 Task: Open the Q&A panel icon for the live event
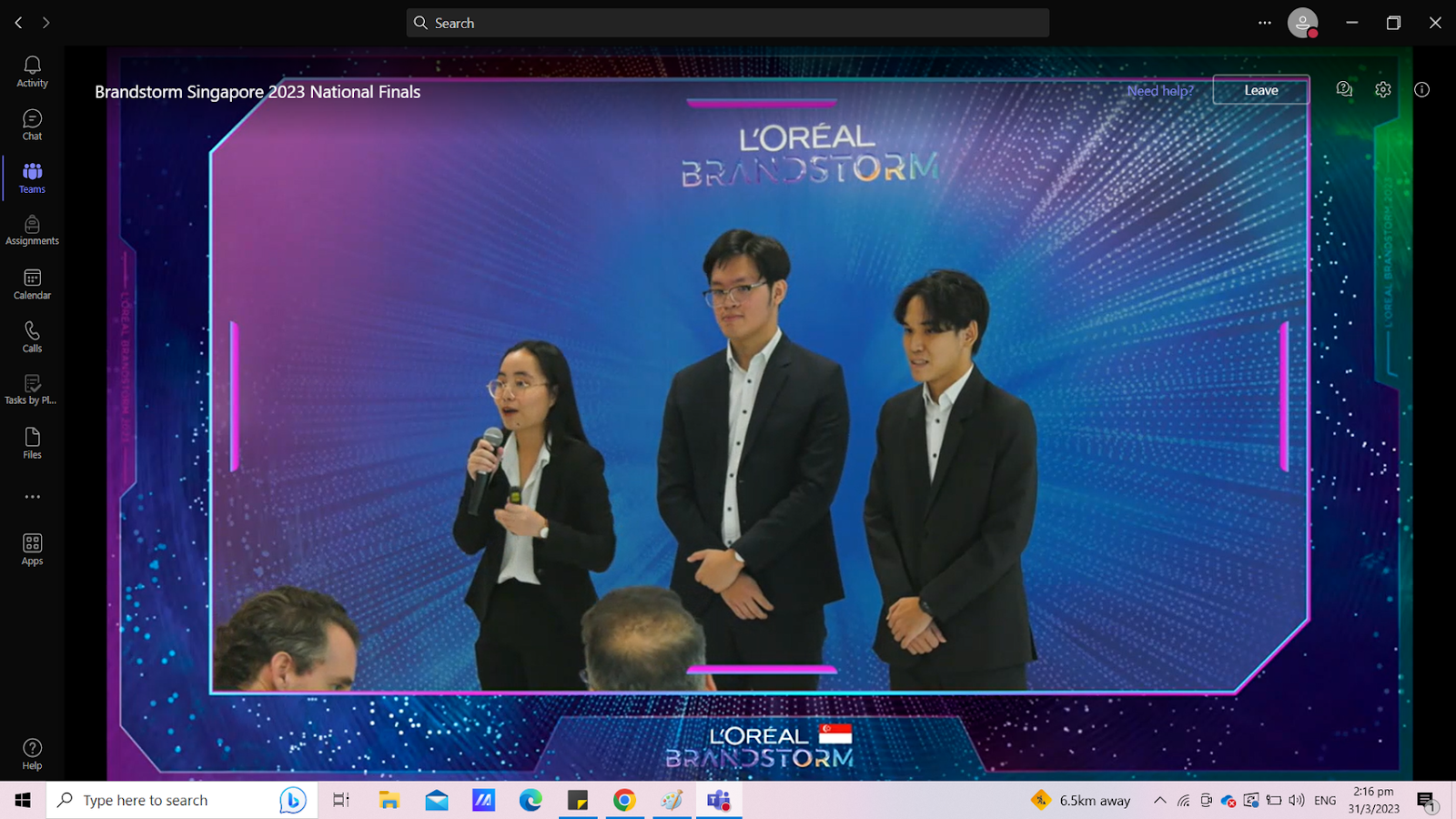point(1344,89)
